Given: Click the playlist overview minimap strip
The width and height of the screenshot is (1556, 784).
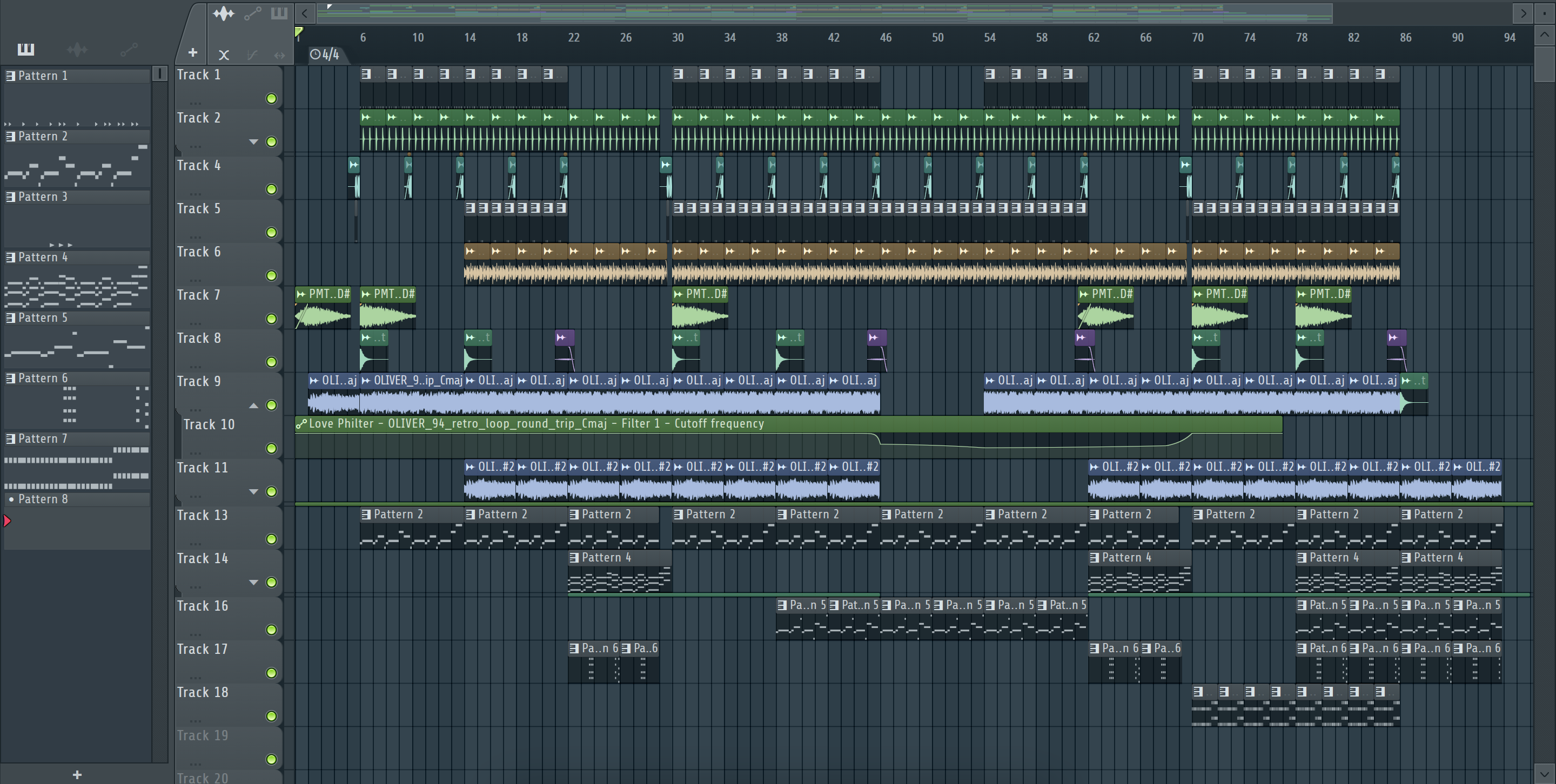Looking at the screenshot, I should [x=824, y=12].
